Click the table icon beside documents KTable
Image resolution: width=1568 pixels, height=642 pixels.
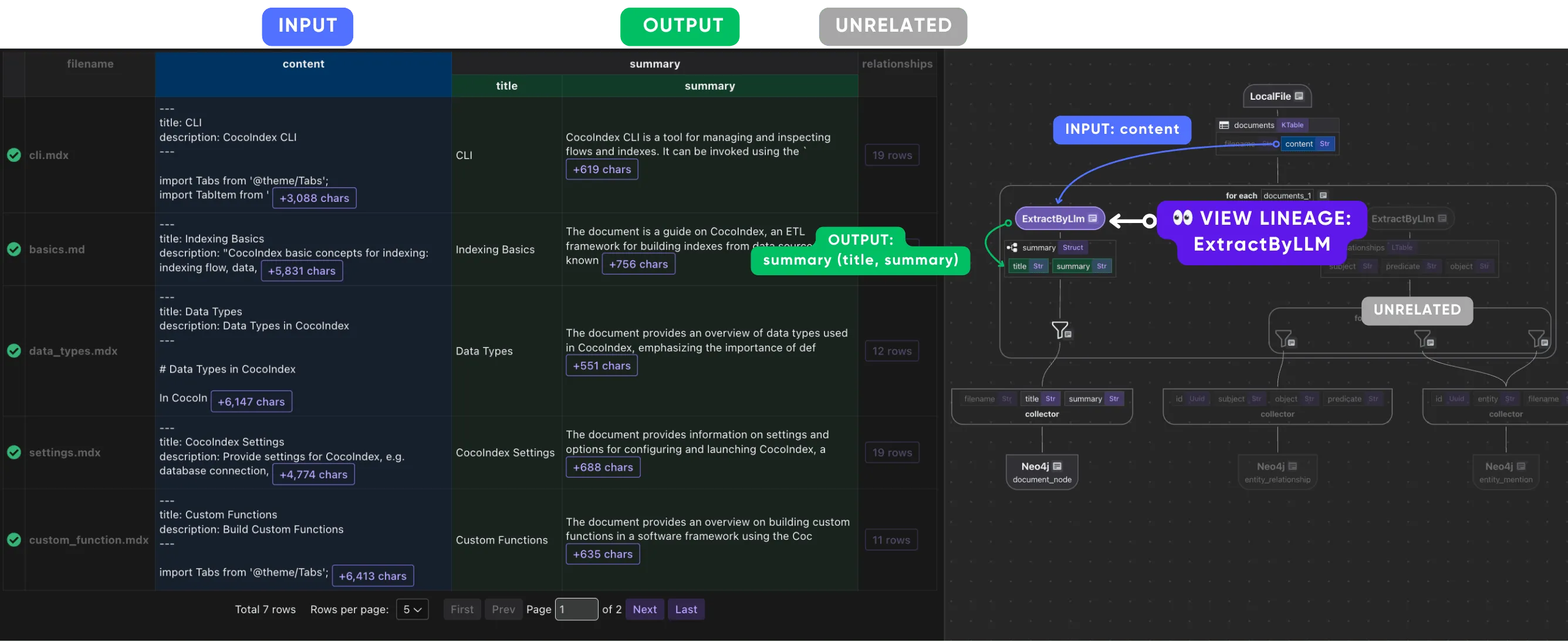1224,126
